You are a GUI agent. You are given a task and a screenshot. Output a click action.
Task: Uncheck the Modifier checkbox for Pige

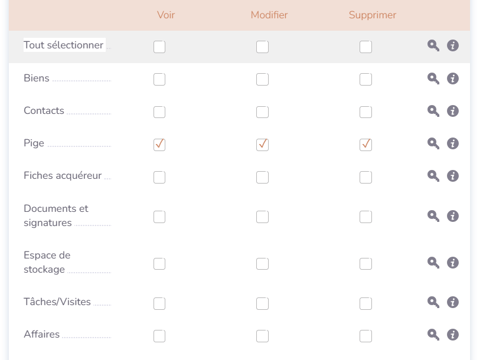point(262,145)
